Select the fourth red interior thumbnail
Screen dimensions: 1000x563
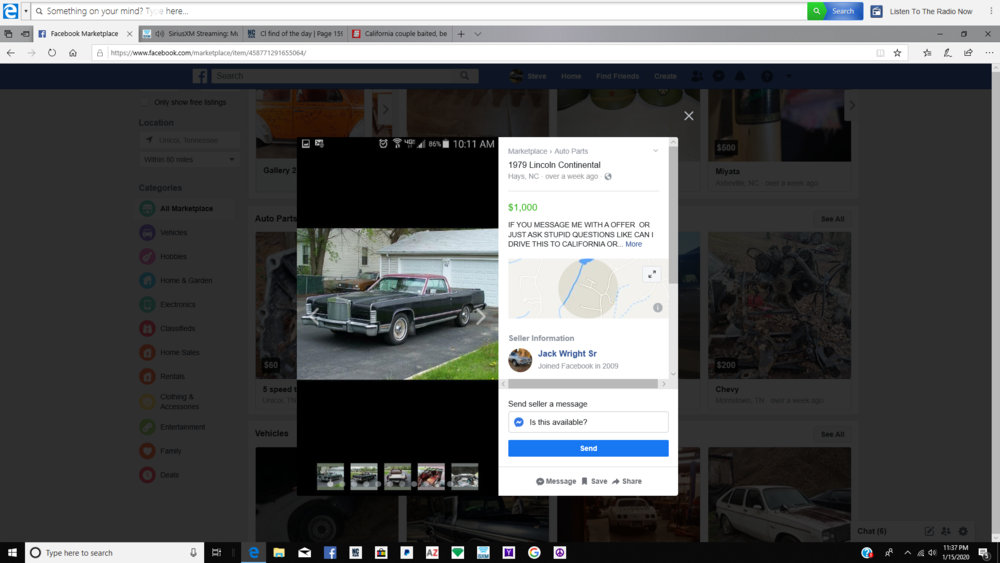point(431,476)
